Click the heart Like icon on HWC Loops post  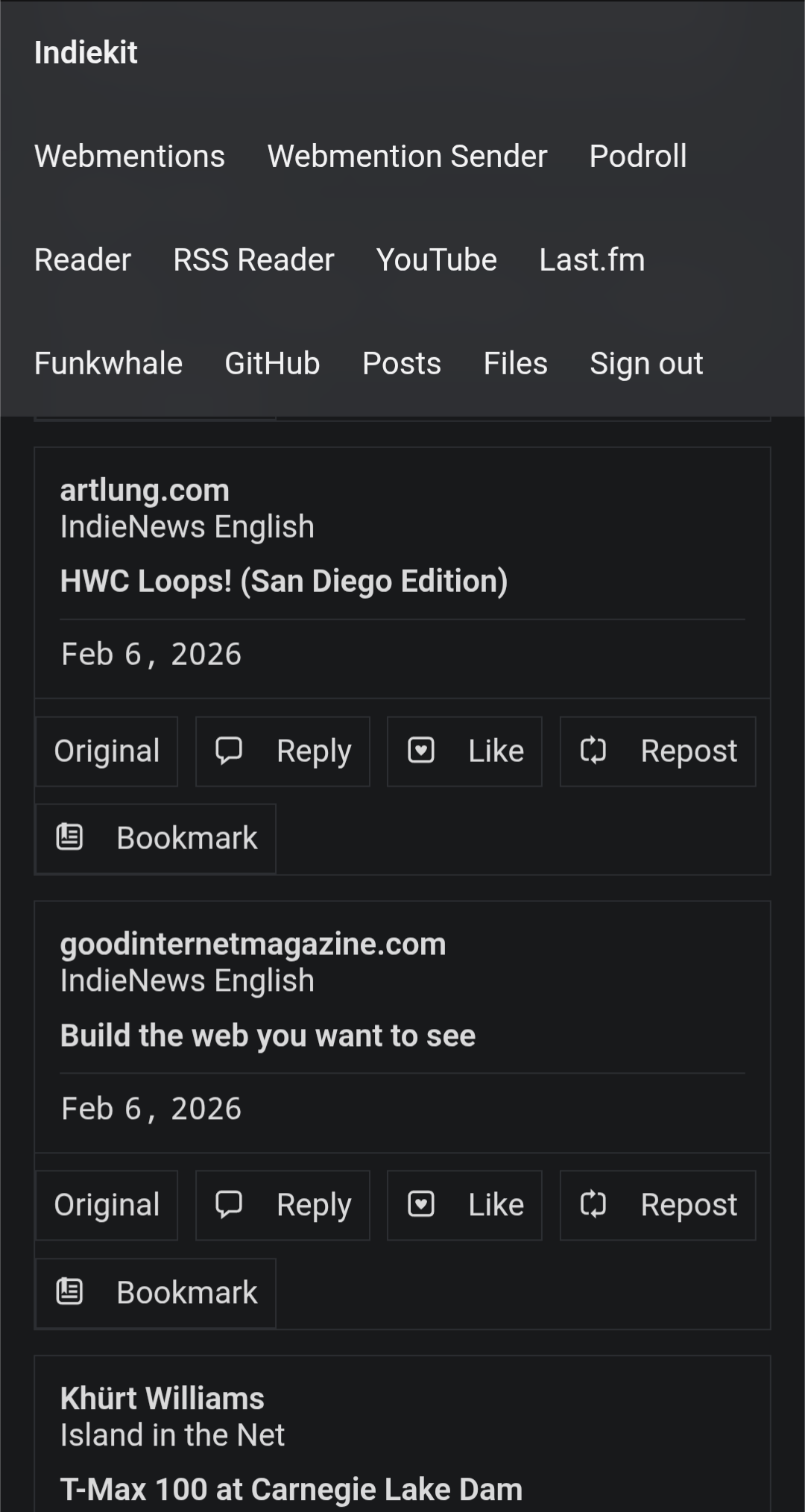[x=421, y=751]
